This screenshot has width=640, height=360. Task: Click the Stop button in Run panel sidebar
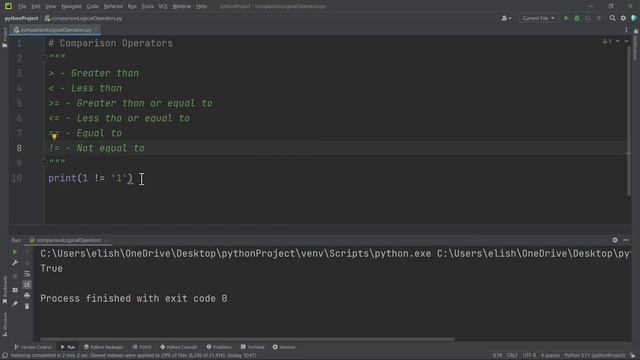[x=15, y=277]
